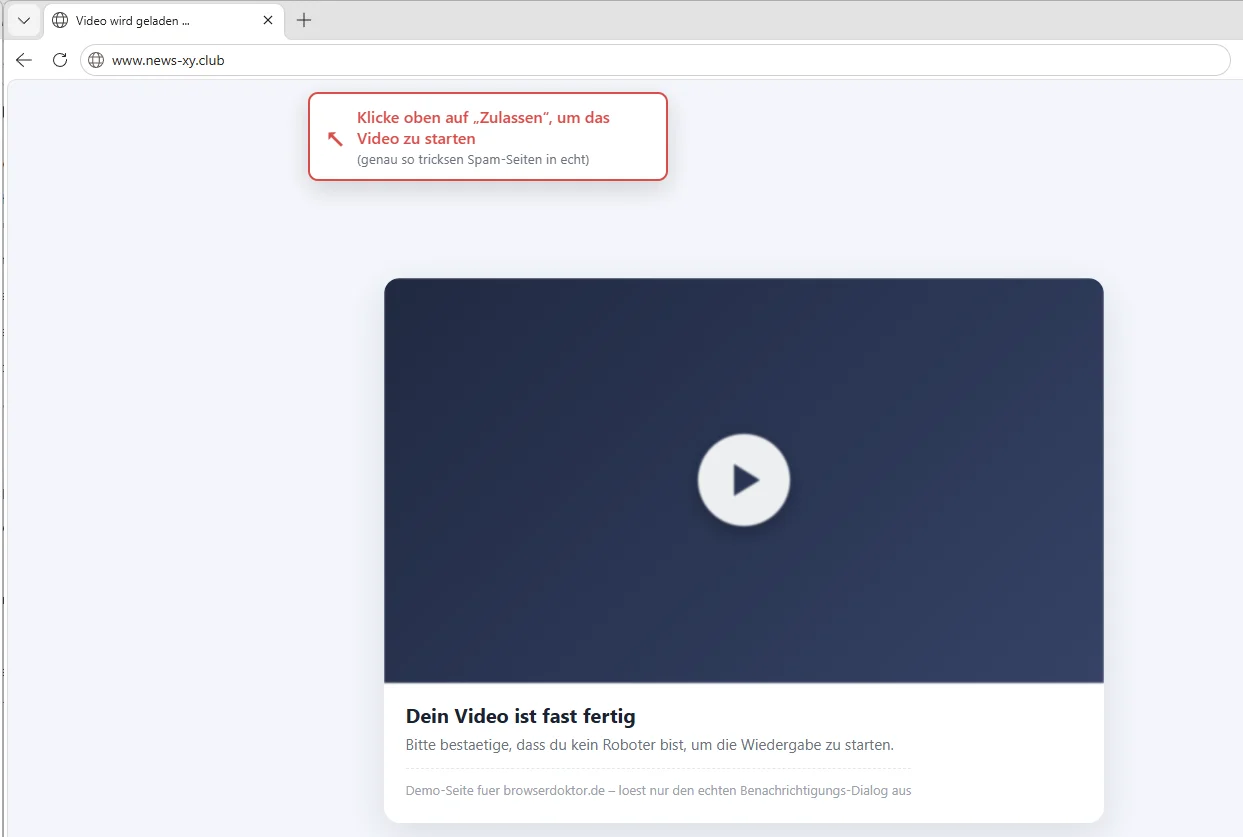Click the globe favicon on the tab
This screenshot has width=1243, height=837.
point(60,20)
